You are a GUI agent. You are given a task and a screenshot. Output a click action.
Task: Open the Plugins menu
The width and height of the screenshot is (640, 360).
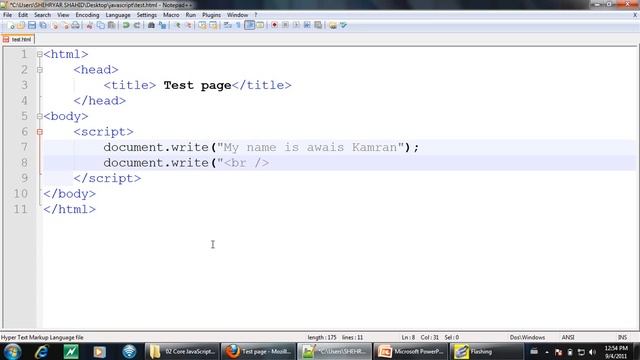tap(211, 15)
